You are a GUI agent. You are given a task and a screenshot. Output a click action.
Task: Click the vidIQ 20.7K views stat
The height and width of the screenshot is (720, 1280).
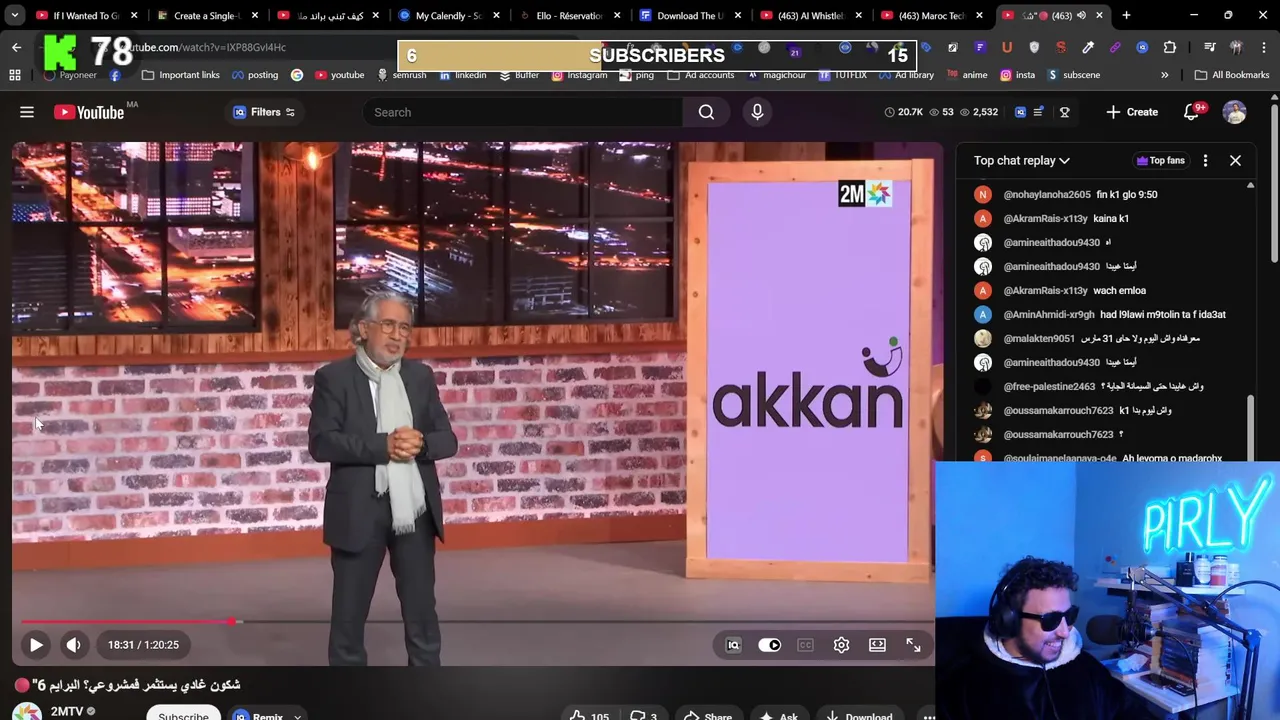pos(903,112)
